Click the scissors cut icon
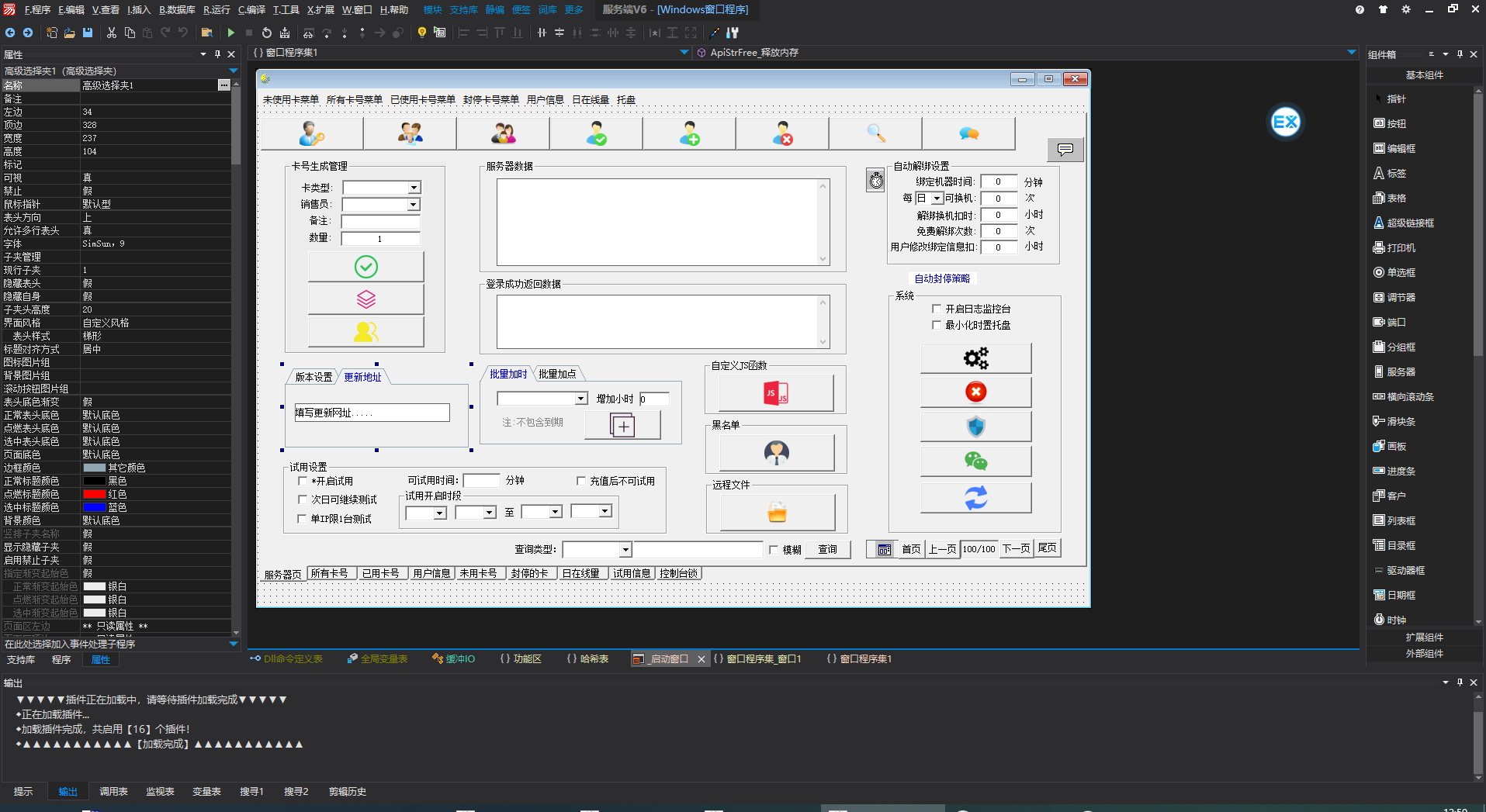1486x812 pixels. click(x=112, y=33)
